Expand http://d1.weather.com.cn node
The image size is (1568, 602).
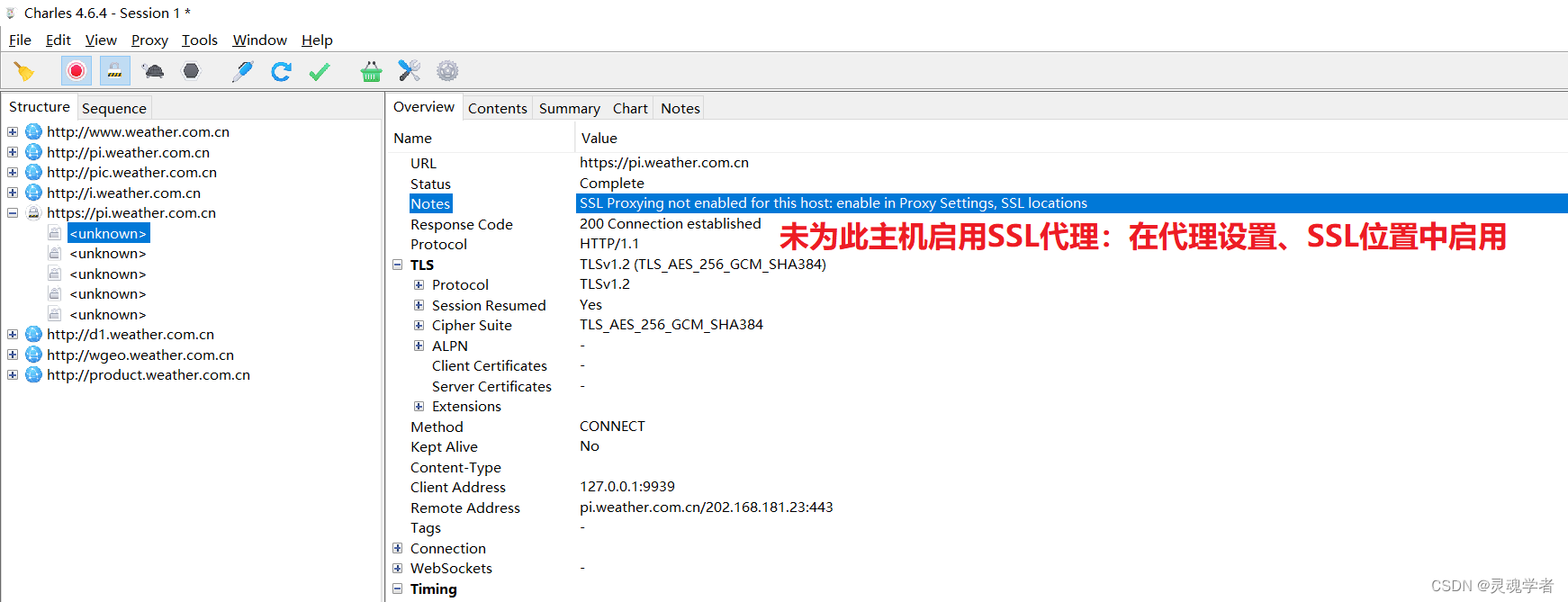point(13,334)
